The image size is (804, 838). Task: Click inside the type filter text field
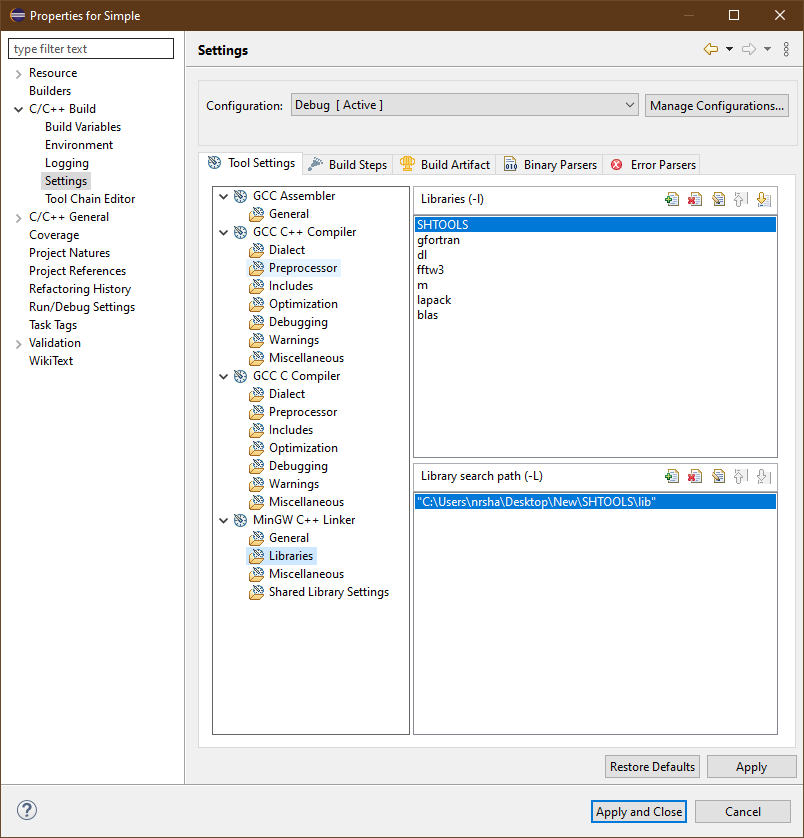click(x=90, y=48)
